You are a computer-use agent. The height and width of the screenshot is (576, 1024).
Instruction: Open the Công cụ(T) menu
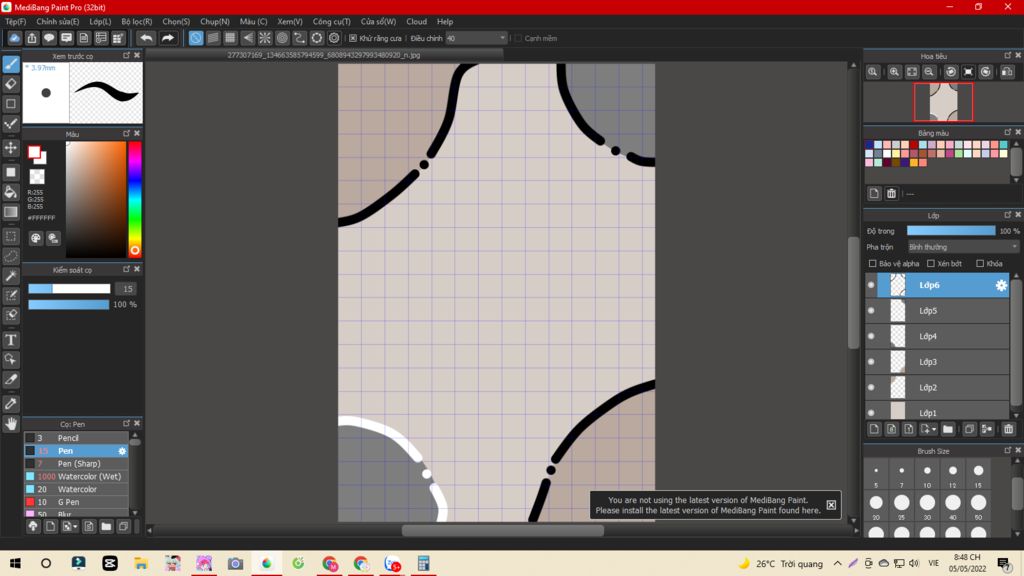[x=331, y=22]
